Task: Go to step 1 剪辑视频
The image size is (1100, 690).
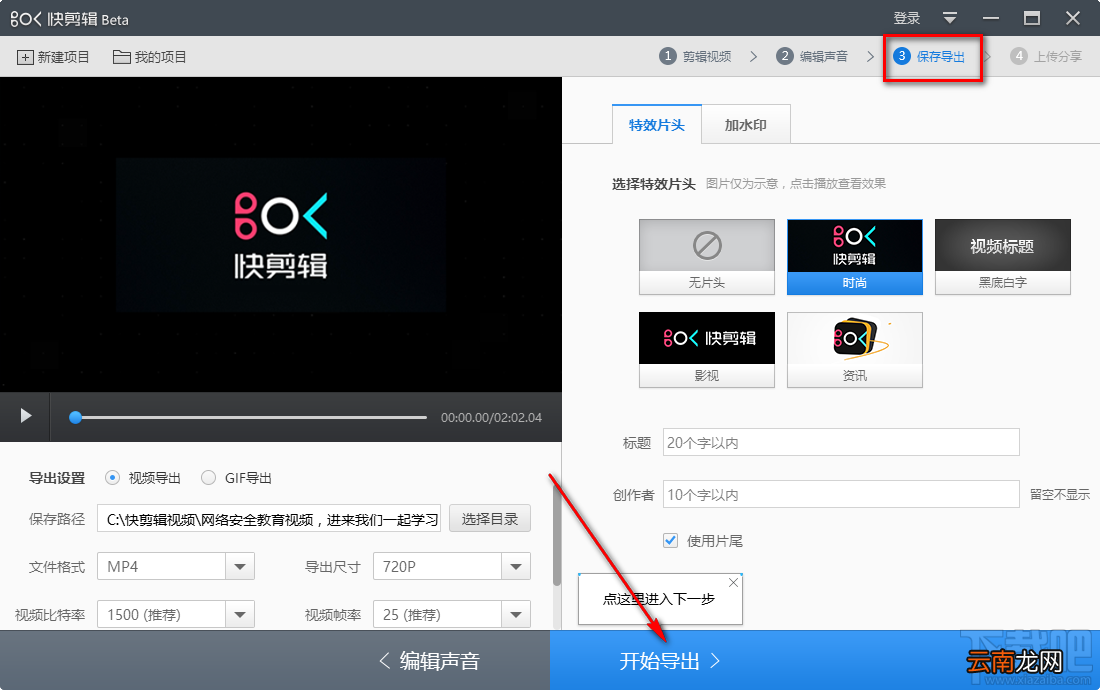Action: click(x=696, y=56)
